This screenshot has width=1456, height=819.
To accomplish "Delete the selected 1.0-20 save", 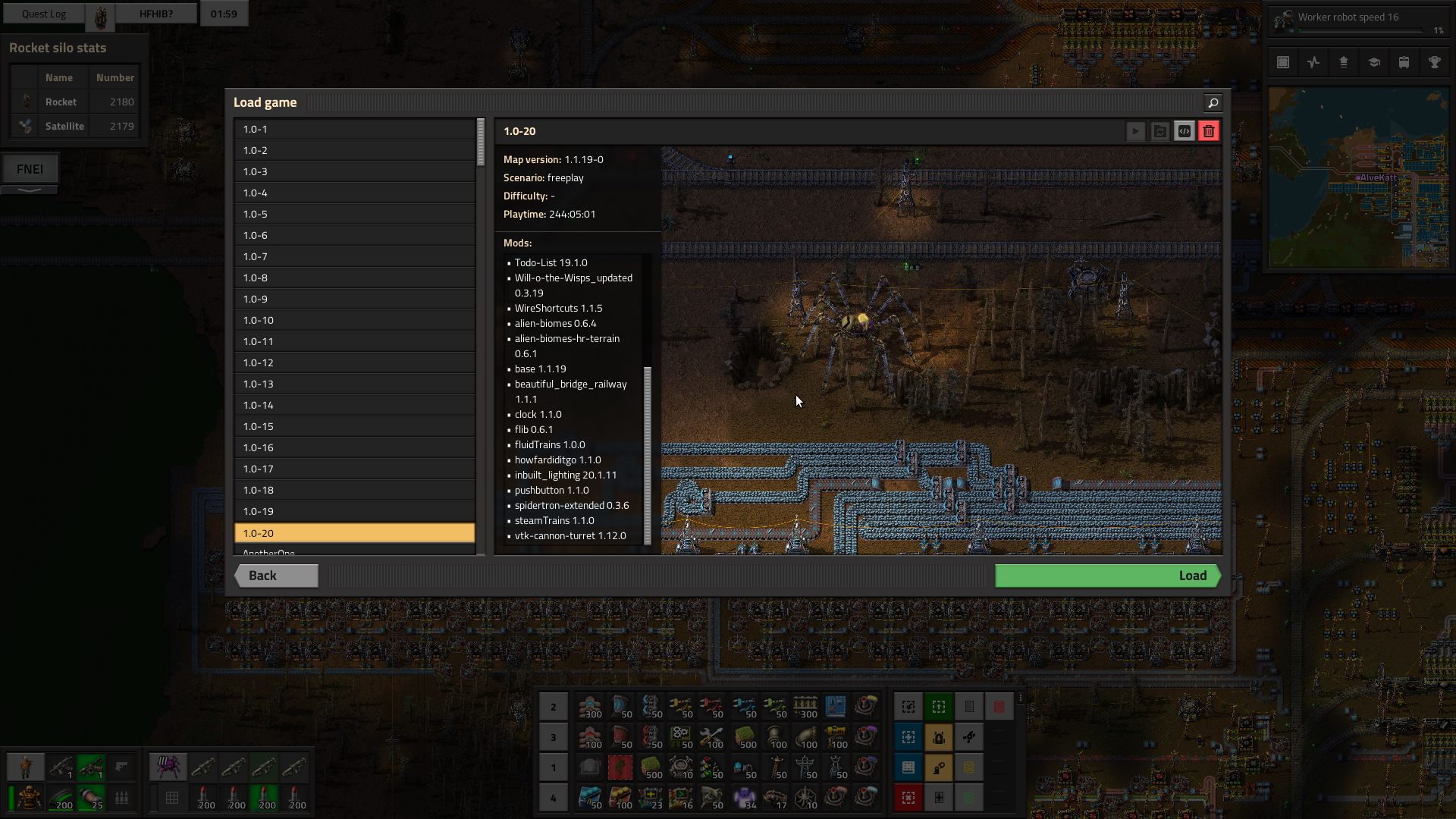I will 1209,131.
